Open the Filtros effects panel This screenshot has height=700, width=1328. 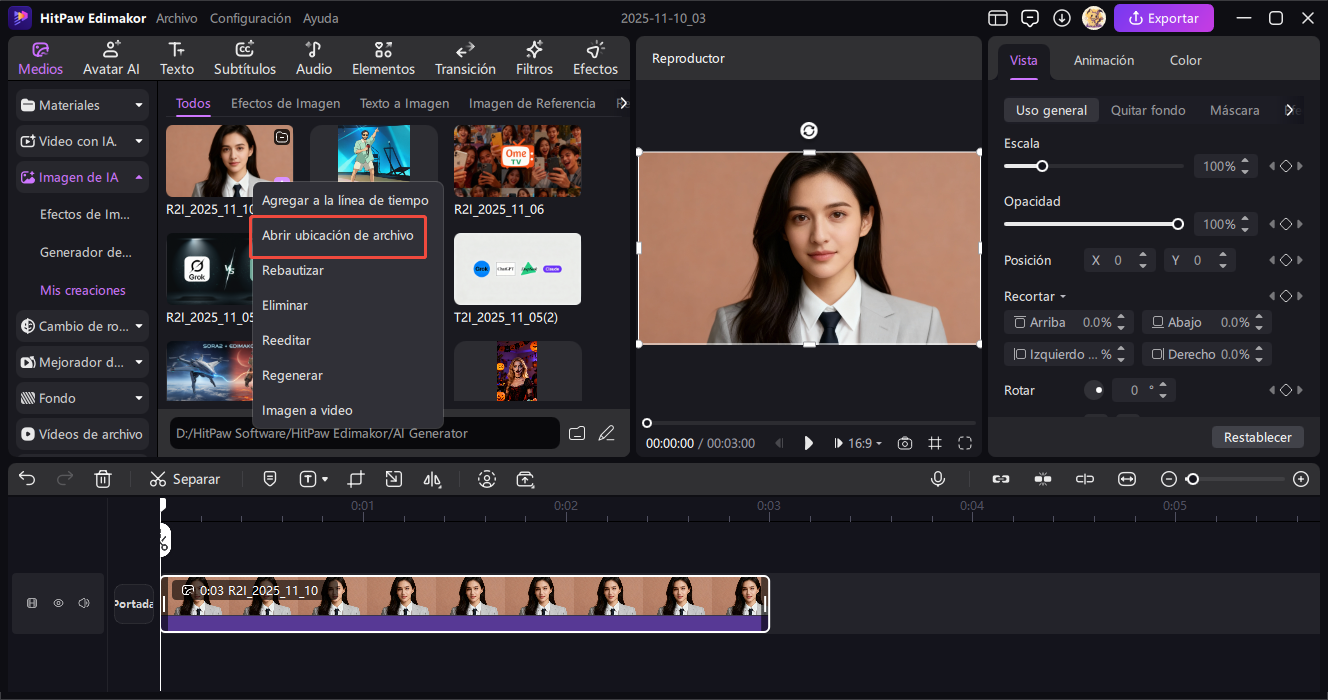[534, 58]
